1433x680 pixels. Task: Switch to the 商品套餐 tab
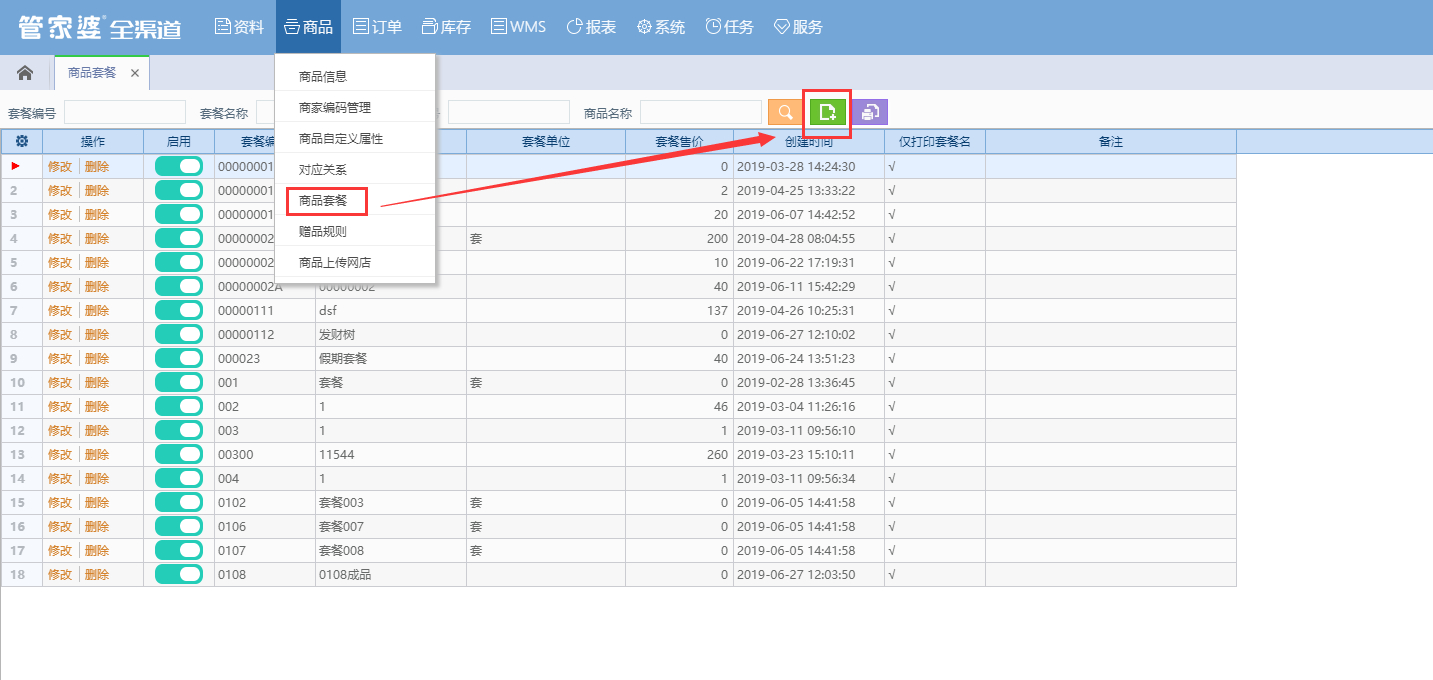[x=92, y=73]
